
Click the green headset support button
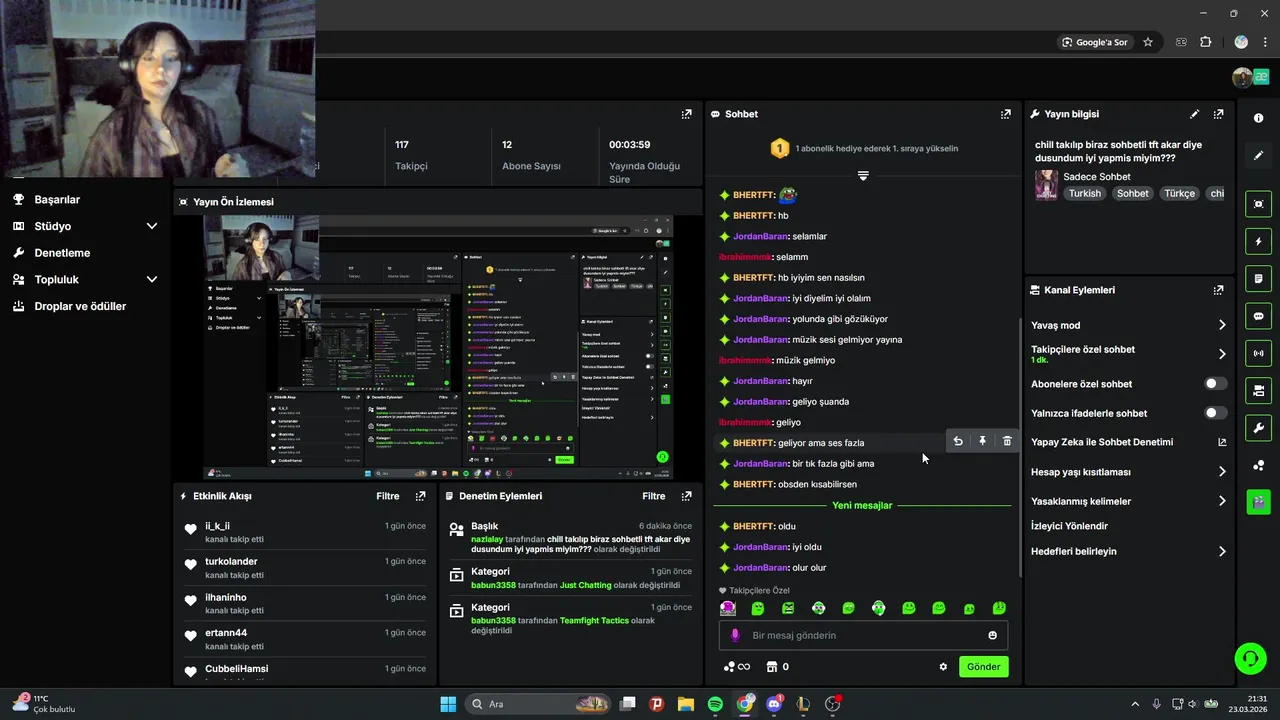click(x=1250, y=658)
